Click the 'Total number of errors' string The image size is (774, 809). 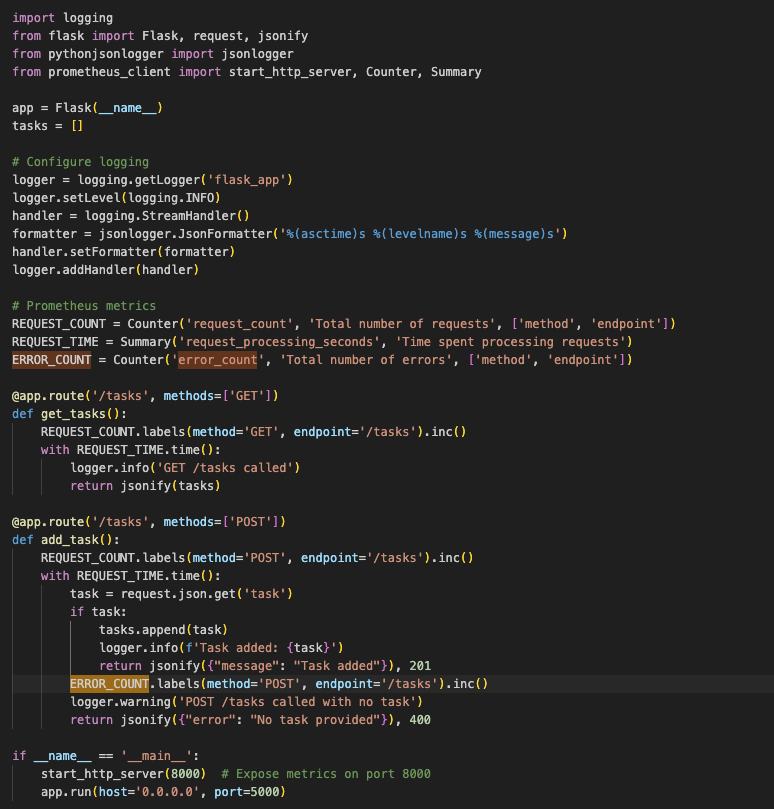pos(366,360)
